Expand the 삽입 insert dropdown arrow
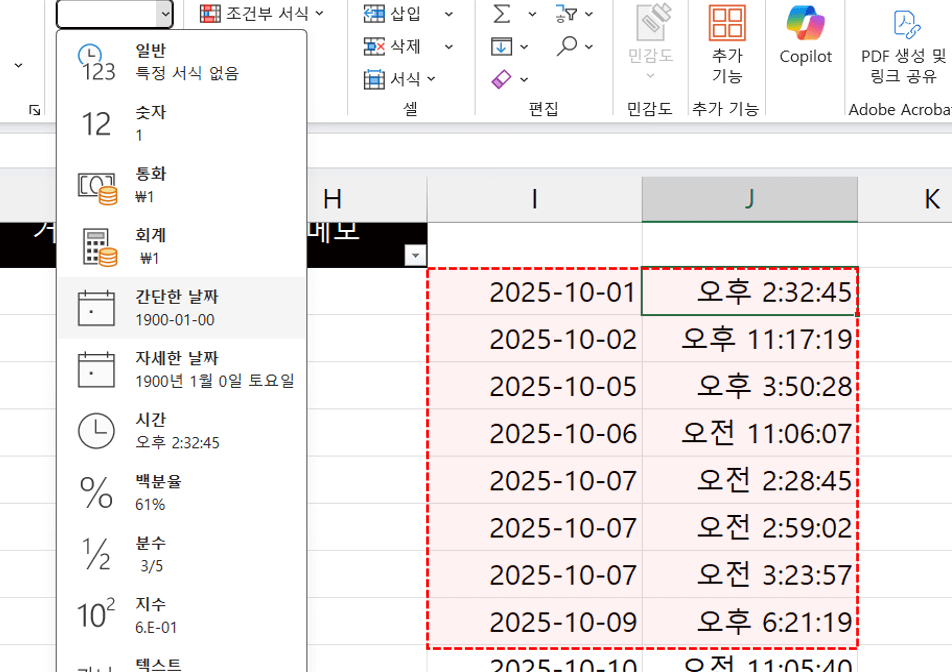Viewport: 952px width, 672px height. [447, 13]
